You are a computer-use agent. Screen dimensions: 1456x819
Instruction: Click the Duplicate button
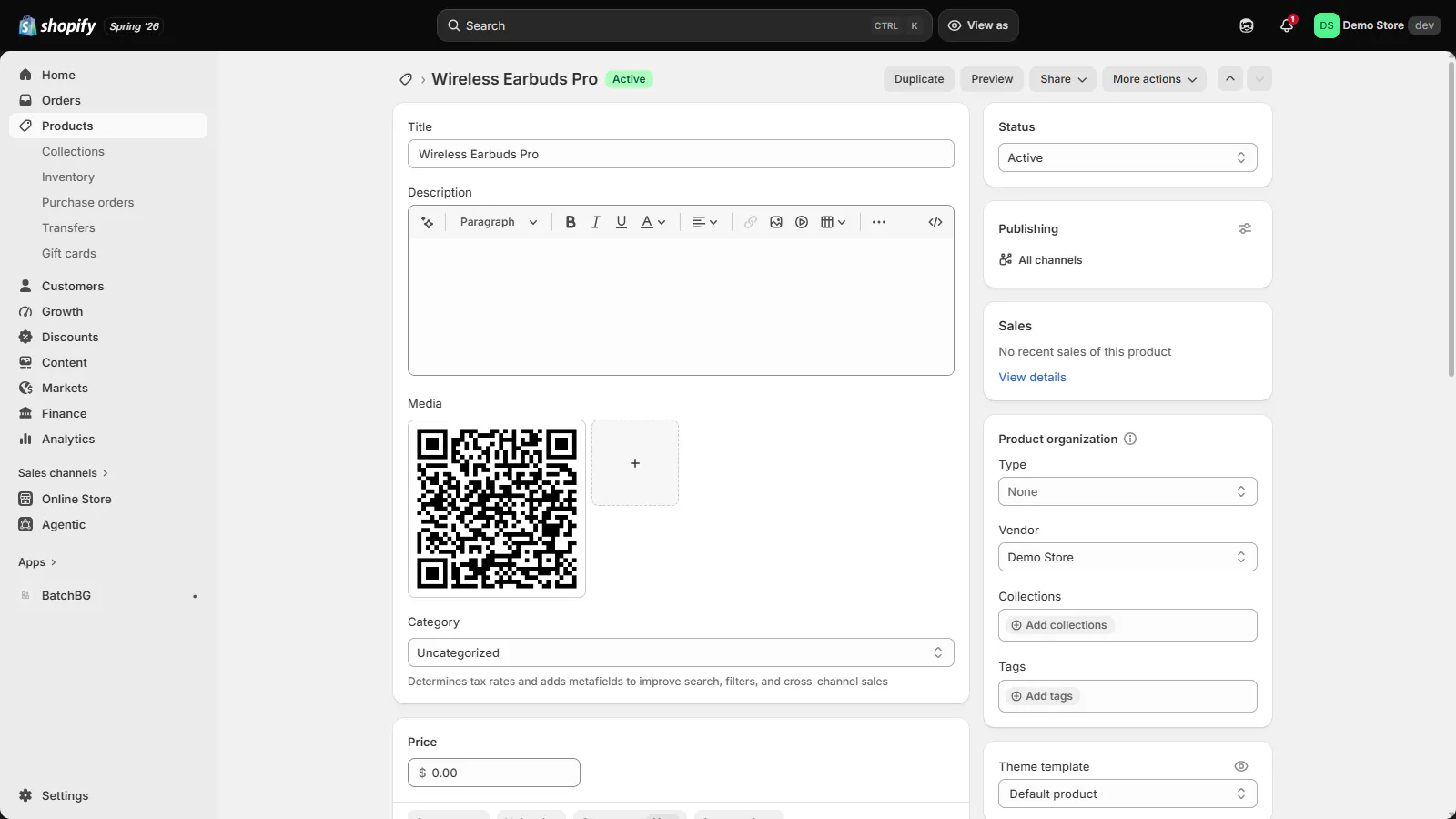(919, 79)
